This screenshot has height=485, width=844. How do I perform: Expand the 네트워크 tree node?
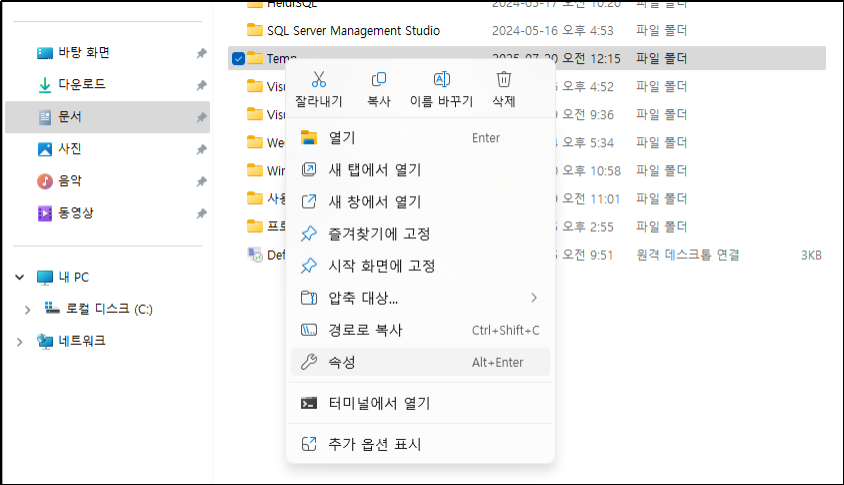(x=20, y=342)
